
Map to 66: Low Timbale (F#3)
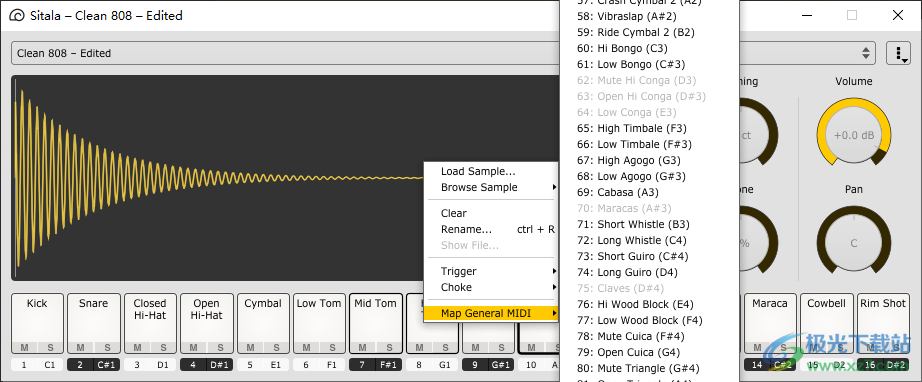coord(649,144)
